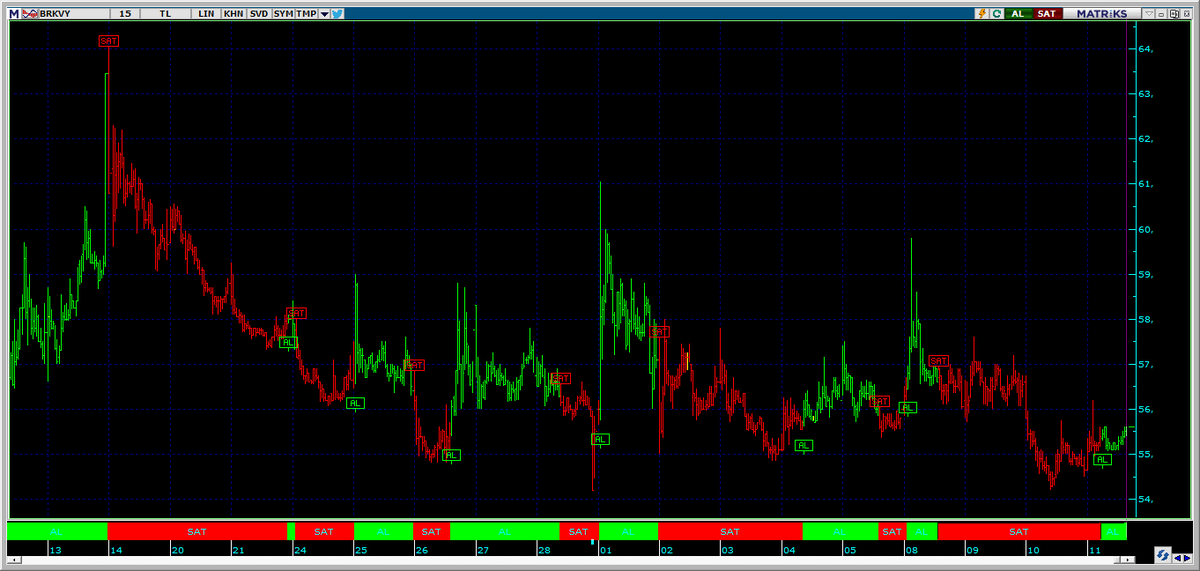Select the AL marker after date 26
This screenshot has width=1200, height=571.
(451, 455)
